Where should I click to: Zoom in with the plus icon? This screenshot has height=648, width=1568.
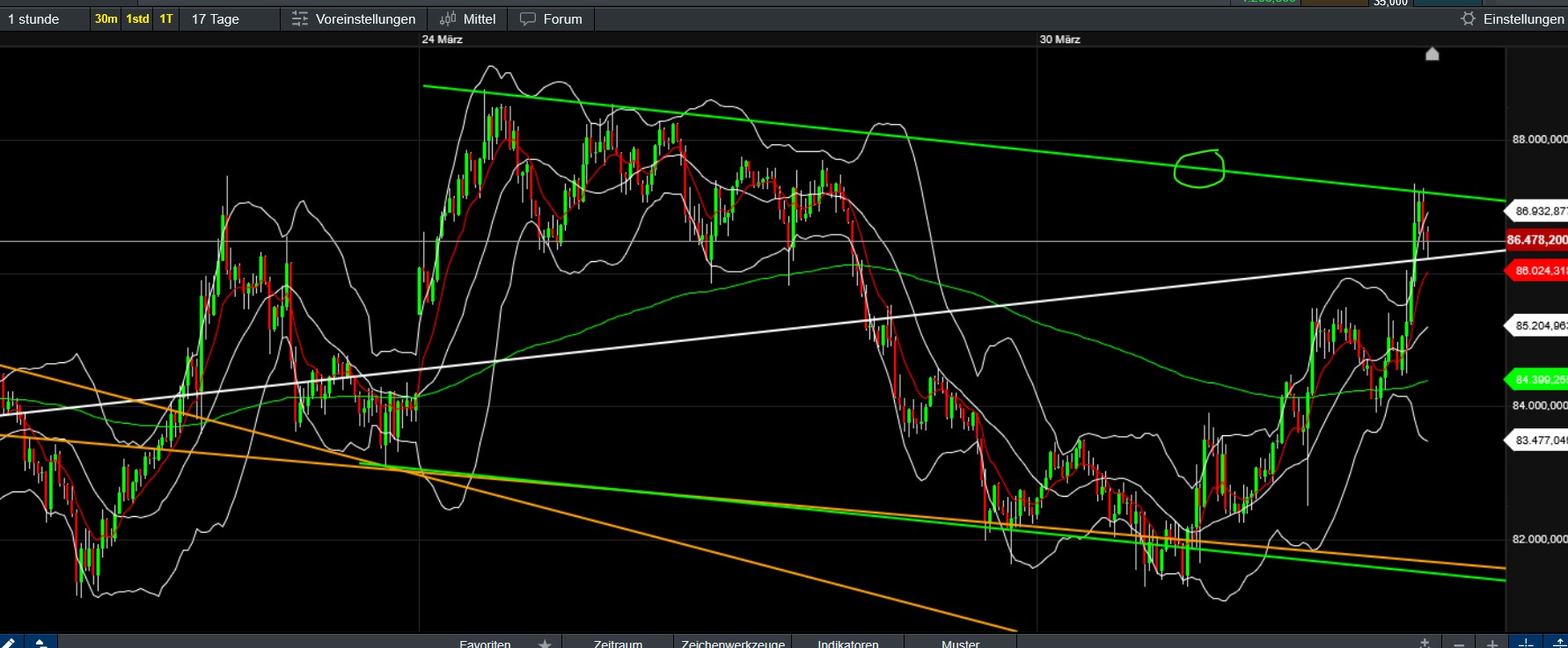pyautogui.click(x=1492, y=643)
